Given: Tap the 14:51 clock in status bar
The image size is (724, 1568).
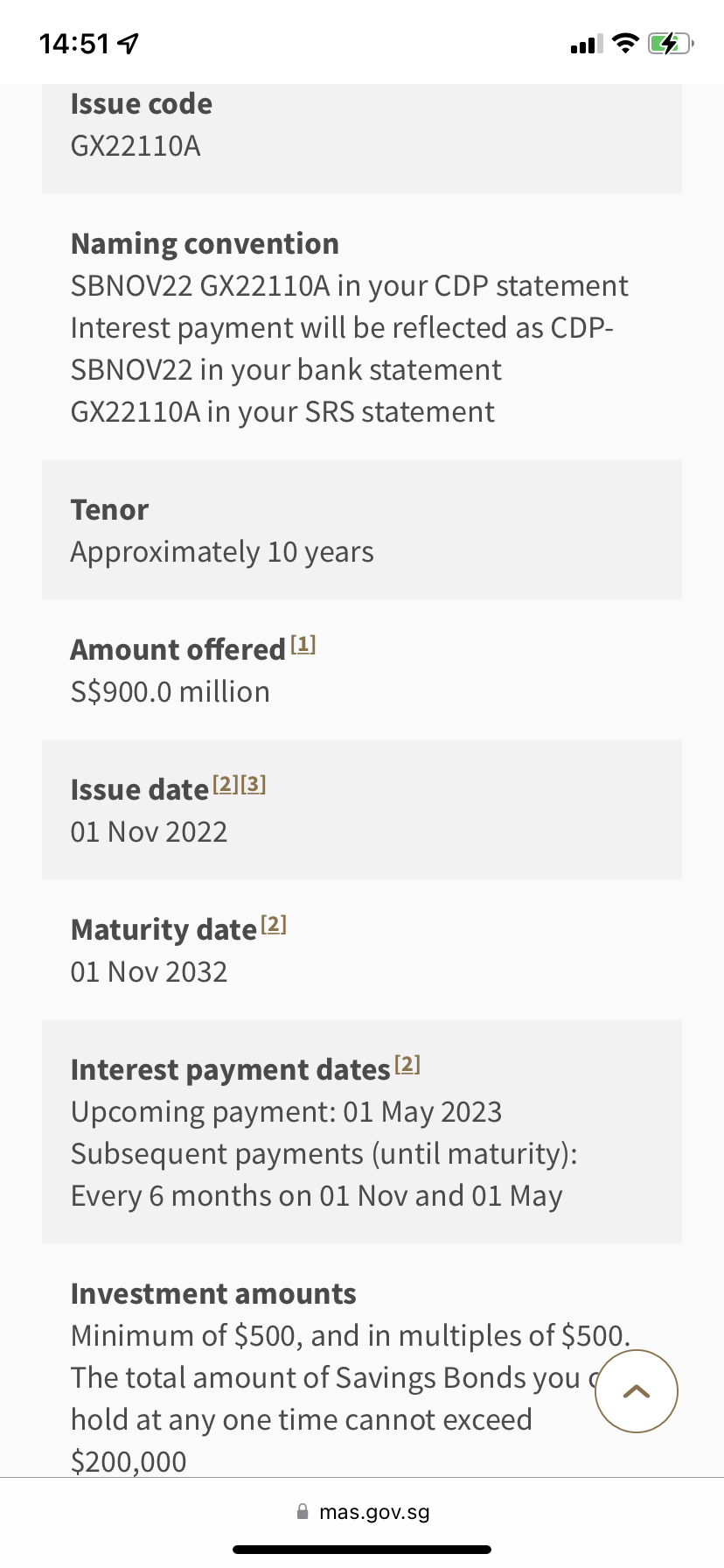Looking at the screenshot, I should pyautogui.click(x=75, y=44).
